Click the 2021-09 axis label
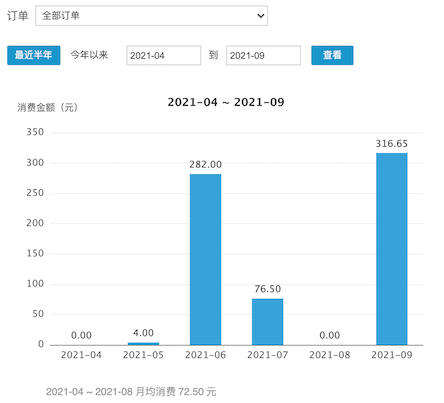 [392, 355]
